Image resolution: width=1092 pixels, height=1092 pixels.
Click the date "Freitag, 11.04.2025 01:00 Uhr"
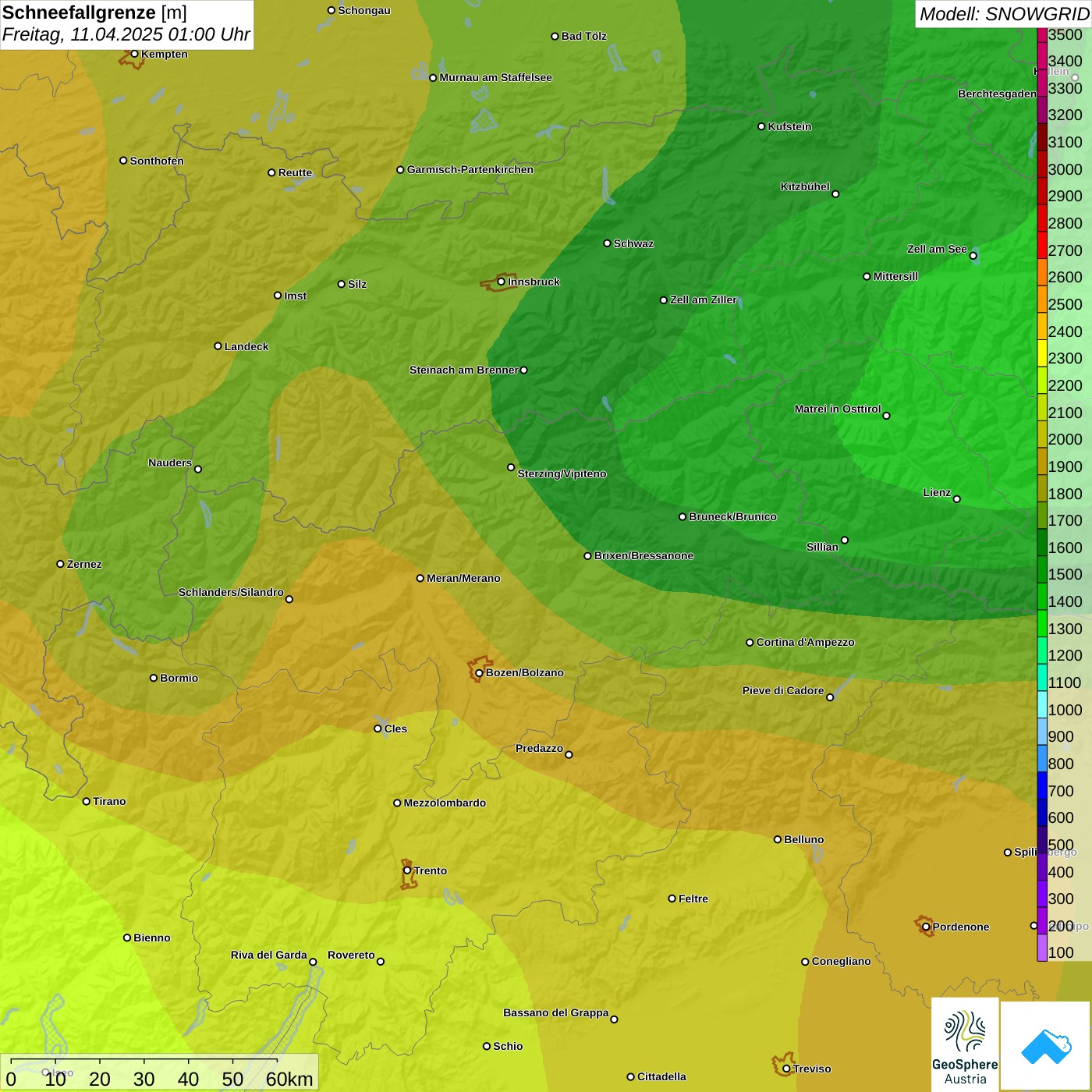[x=126, y=34]
